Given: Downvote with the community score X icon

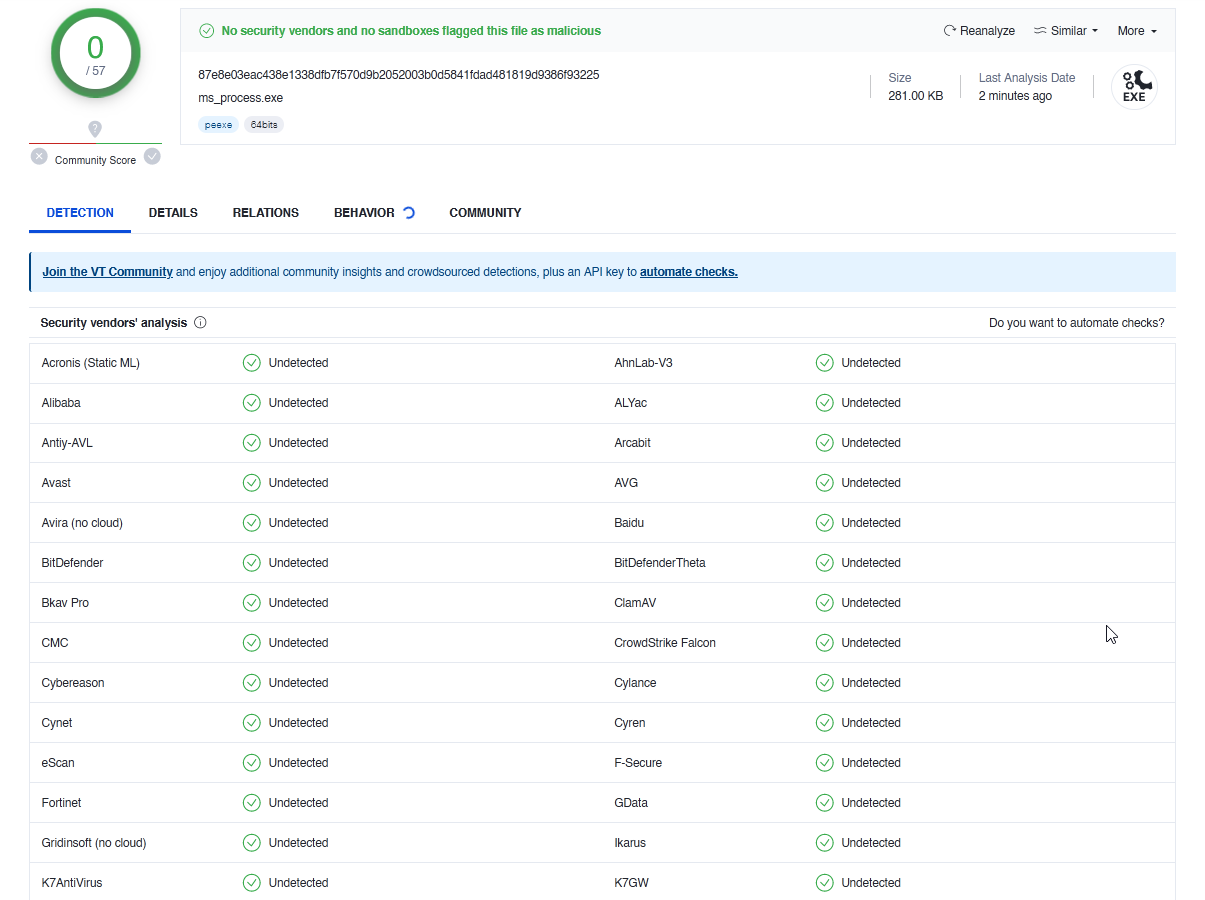Looking at the screenshot, I should pos(39,156).
